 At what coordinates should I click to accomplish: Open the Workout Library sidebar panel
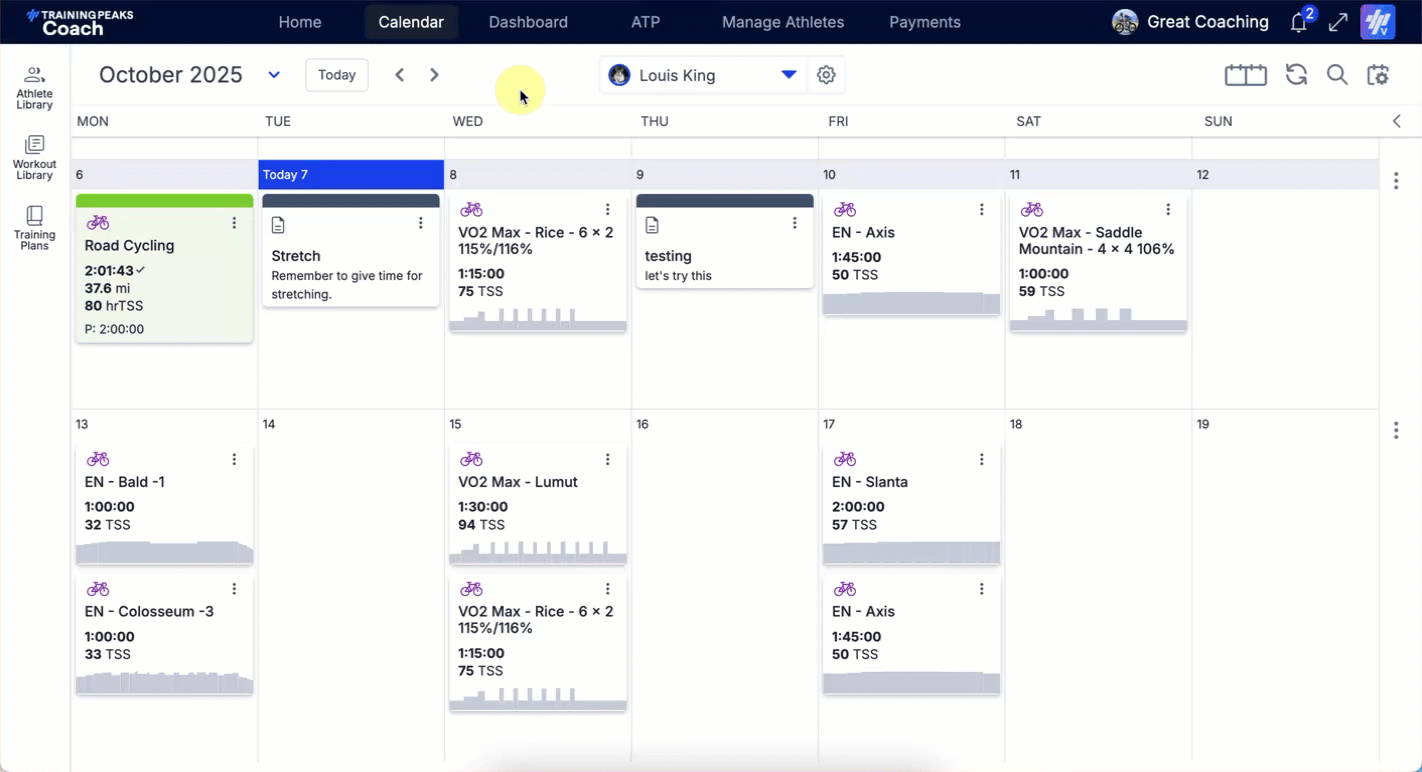(34, 158)
